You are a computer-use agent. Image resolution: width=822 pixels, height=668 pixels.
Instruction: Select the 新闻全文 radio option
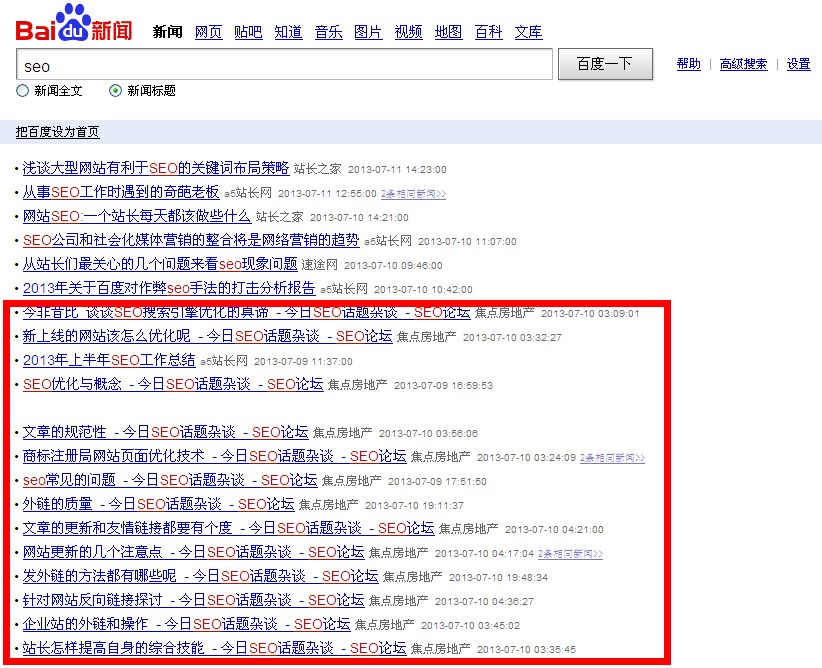(x=22, y=90)
